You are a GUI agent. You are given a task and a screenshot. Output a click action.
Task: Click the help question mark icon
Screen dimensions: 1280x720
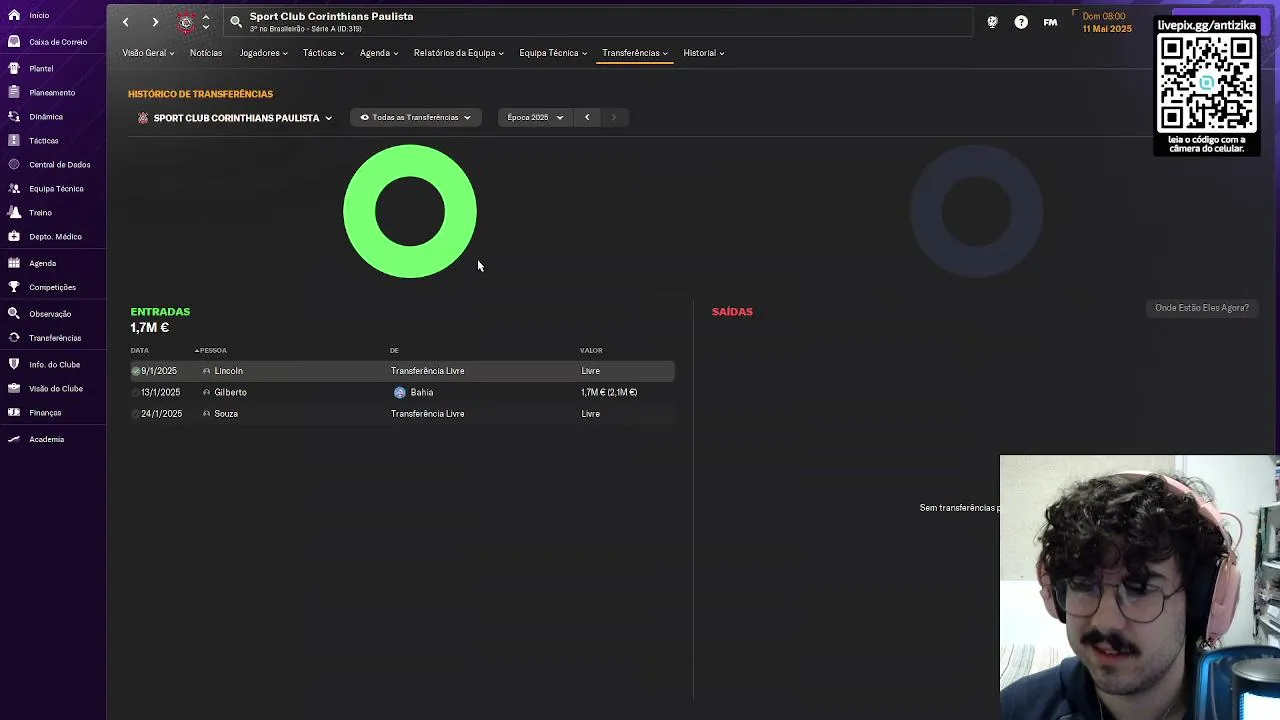(x=1021, y=22)
